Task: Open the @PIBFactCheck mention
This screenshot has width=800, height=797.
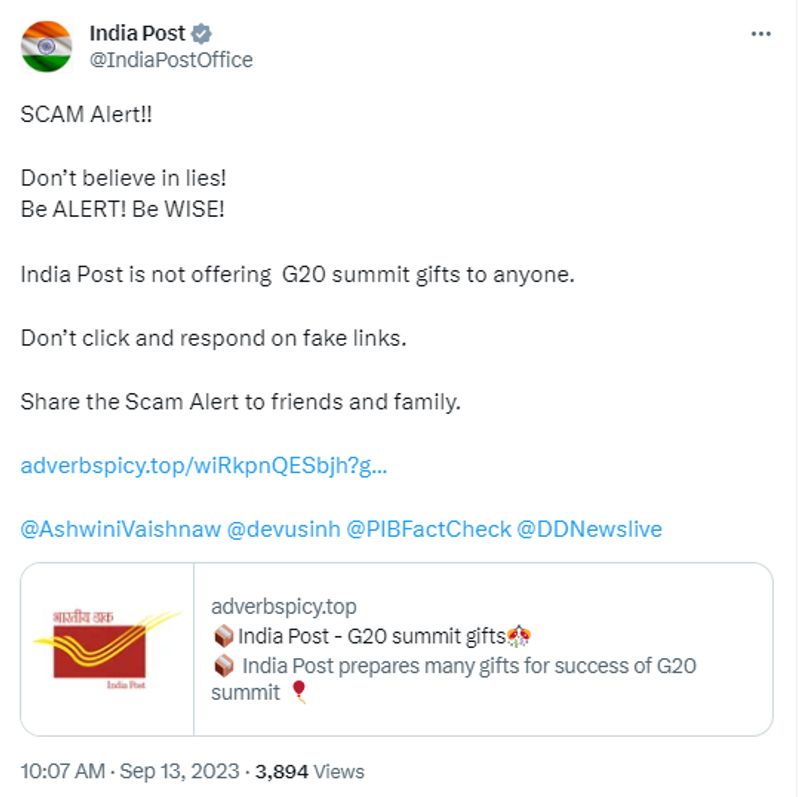Action: tap(428, 529)
